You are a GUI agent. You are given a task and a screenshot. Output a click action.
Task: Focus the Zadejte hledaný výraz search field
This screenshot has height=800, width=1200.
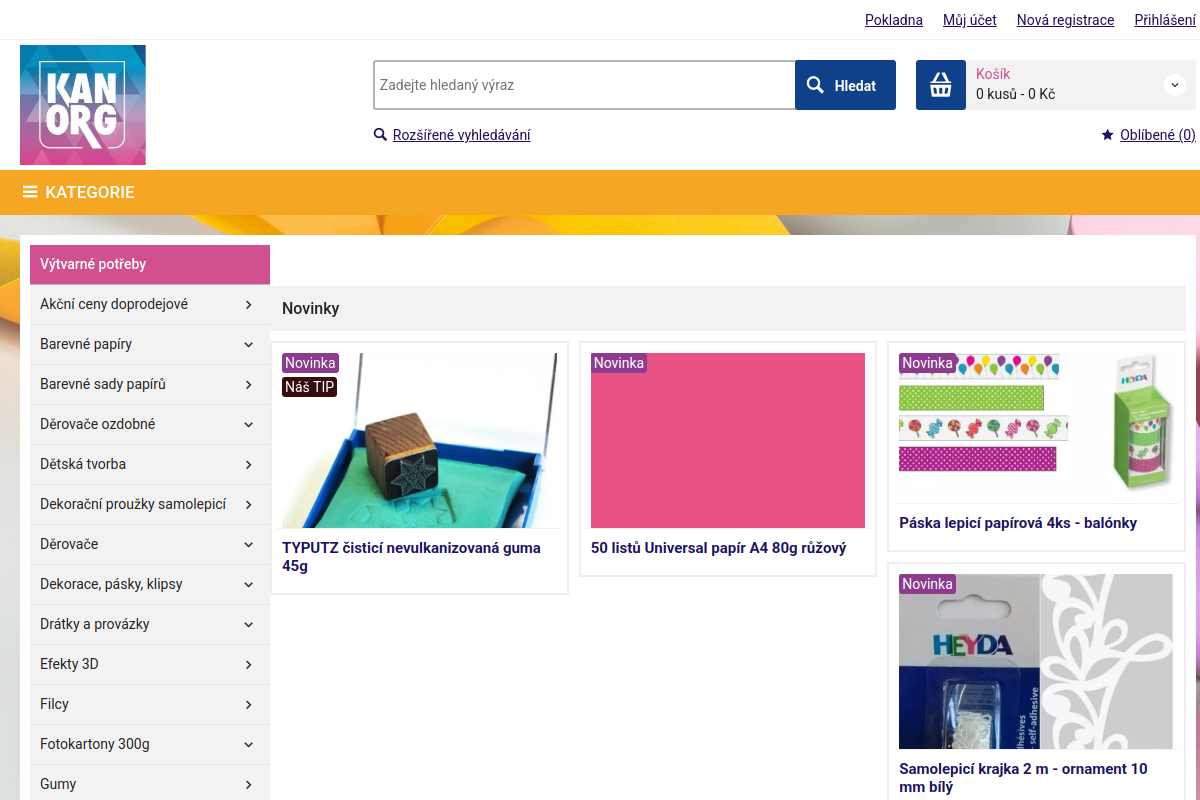click(584, 85)
